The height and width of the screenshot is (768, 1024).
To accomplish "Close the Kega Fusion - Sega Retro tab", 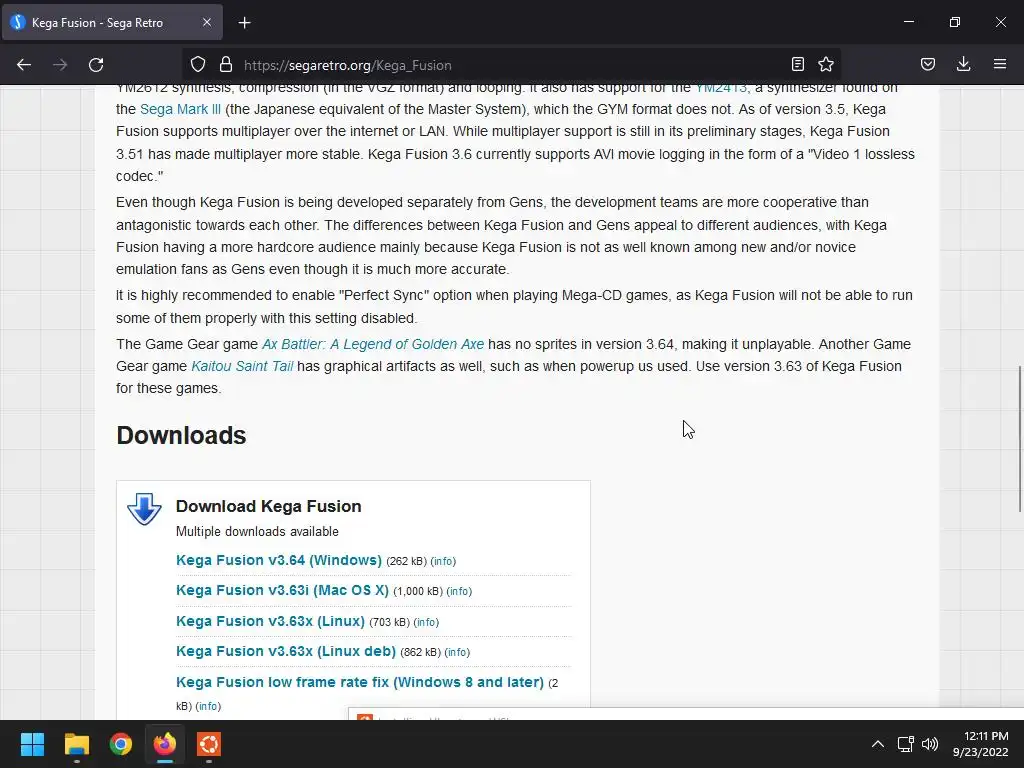I will click(207, 22).
